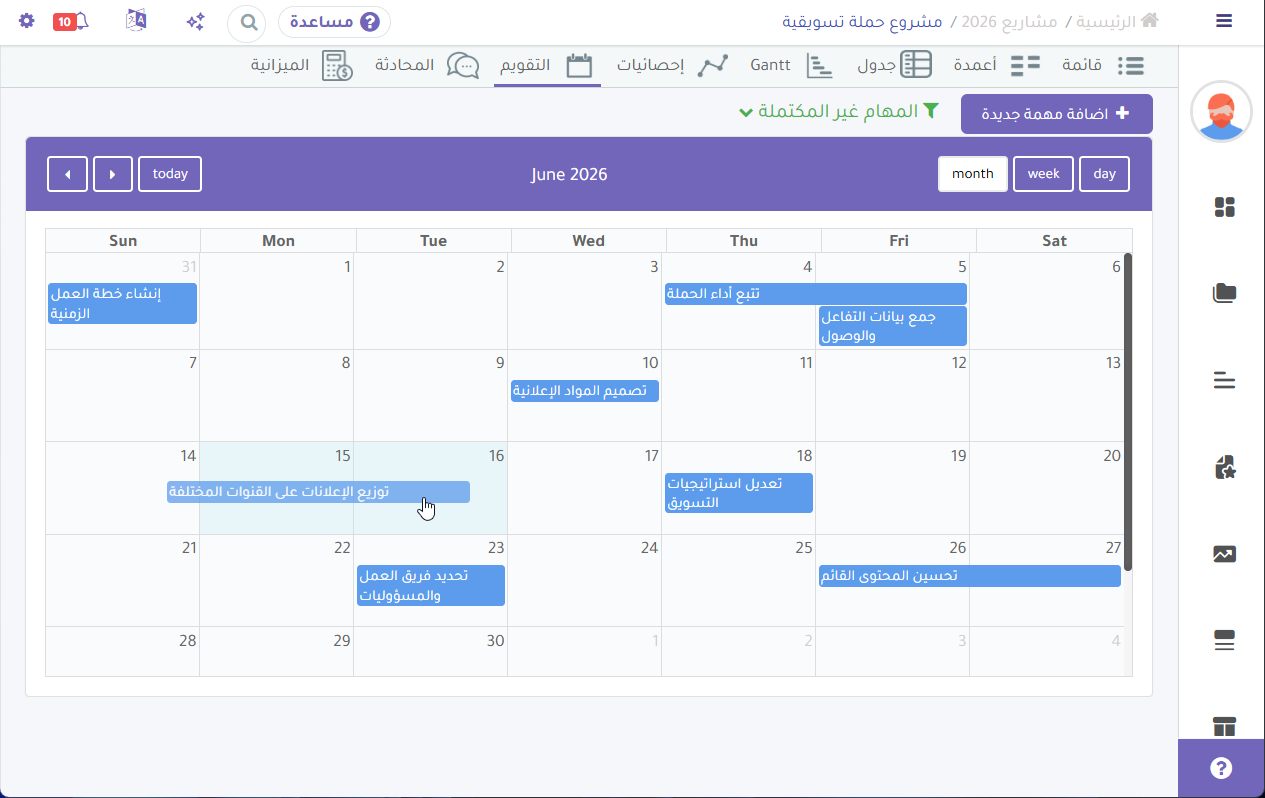Open event تحسين المحتوى القائم
The width and height of the screenshot is (1265, 798).
(970, 576)
